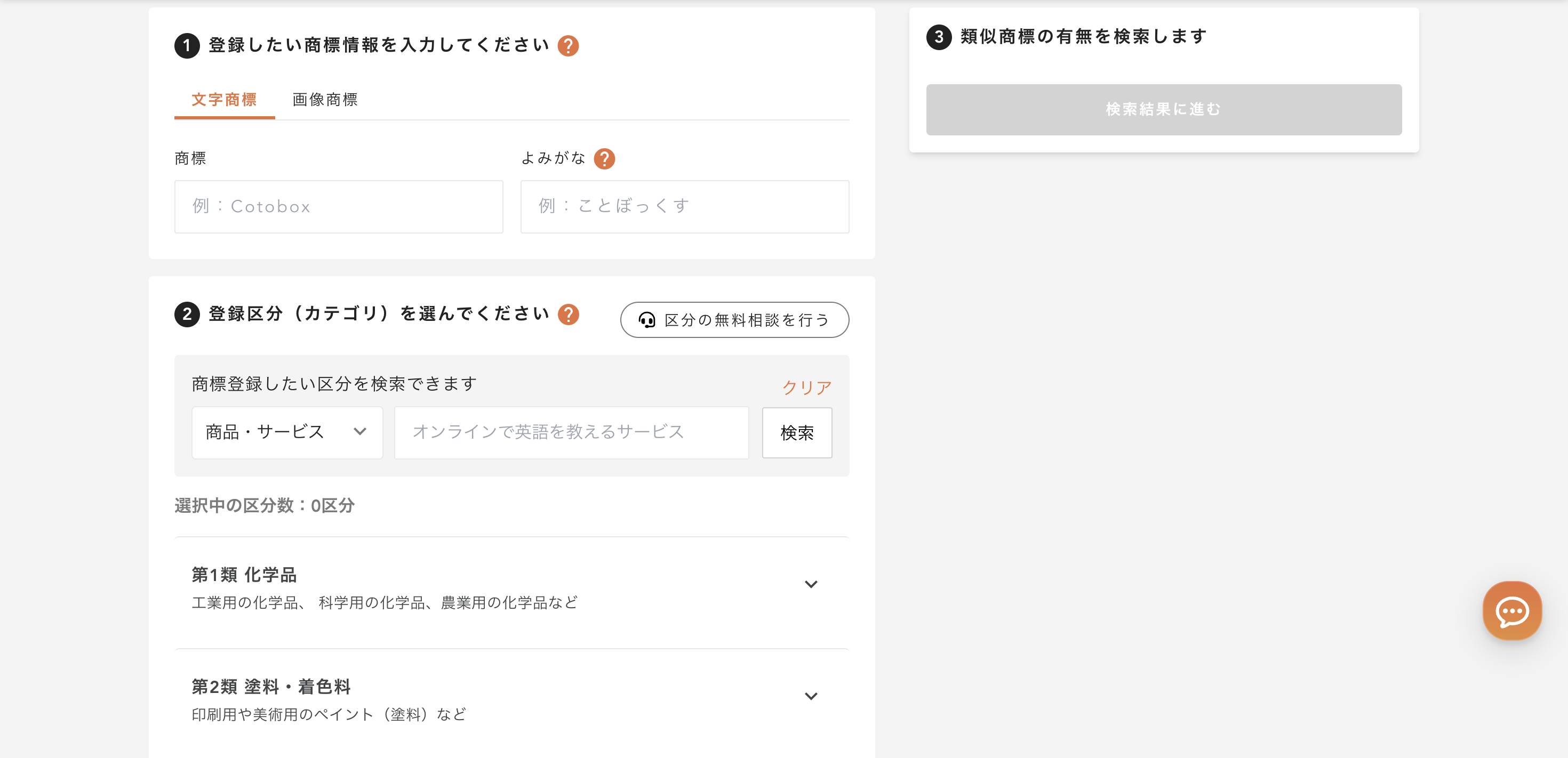
Task: Switch to 画像商標 tab
Action: coord(324,100)
